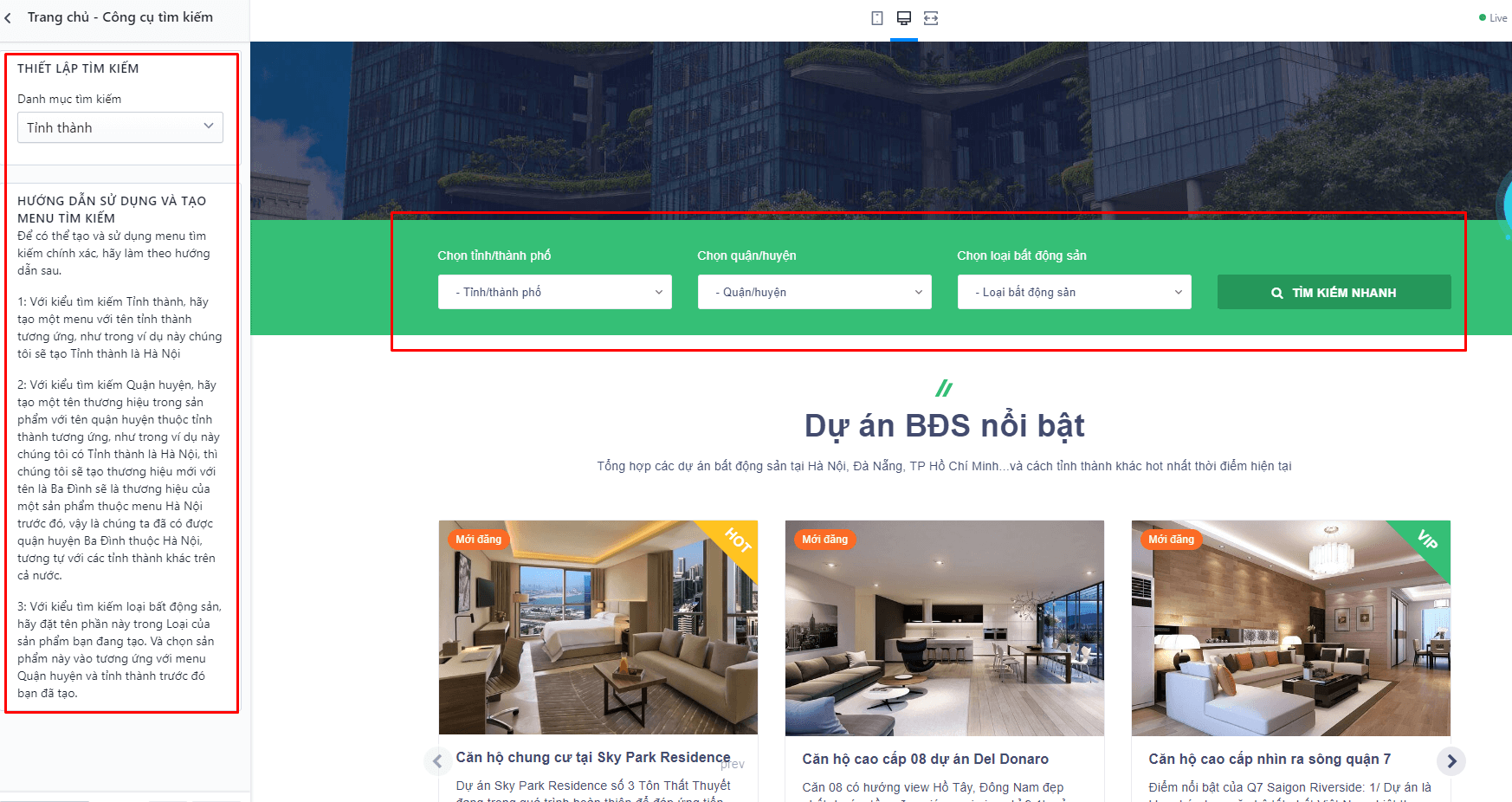This screenshot has height=802, width=1512.
Task: Click 'Danh mục tìm kiếm' label
Action: coord(69,99)
